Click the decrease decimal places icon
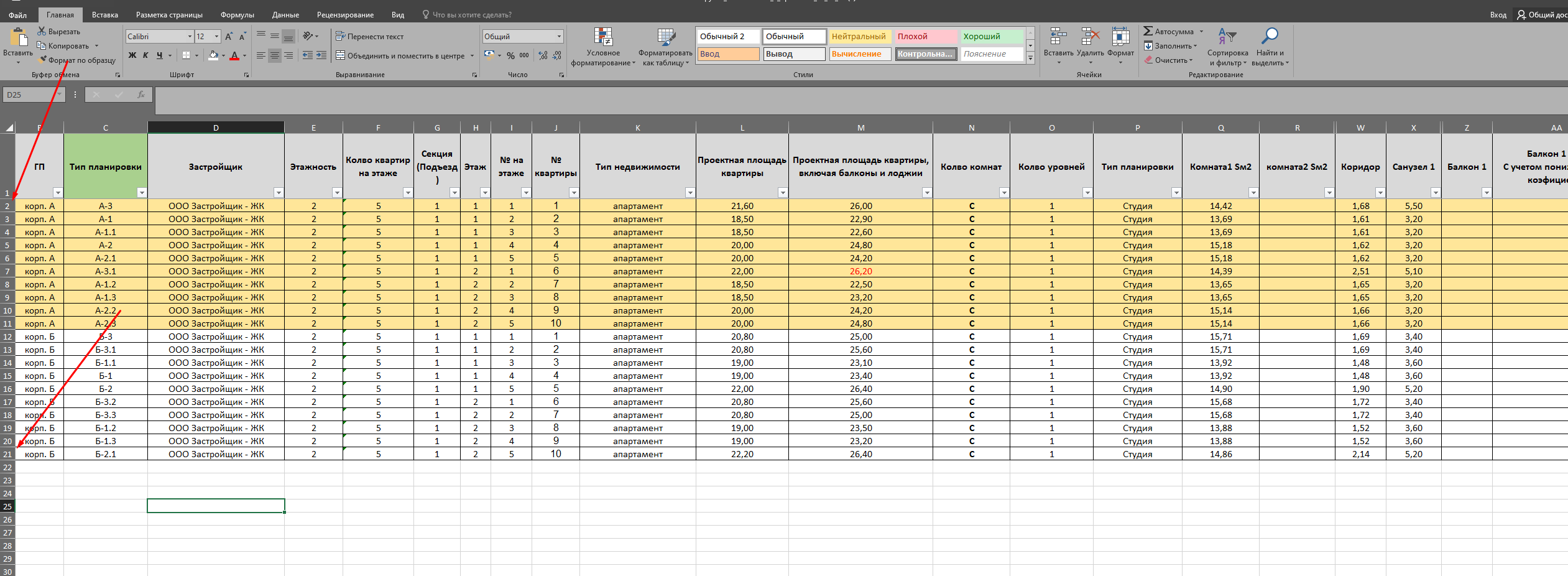Screen dimensions: 1568x576 557,55
